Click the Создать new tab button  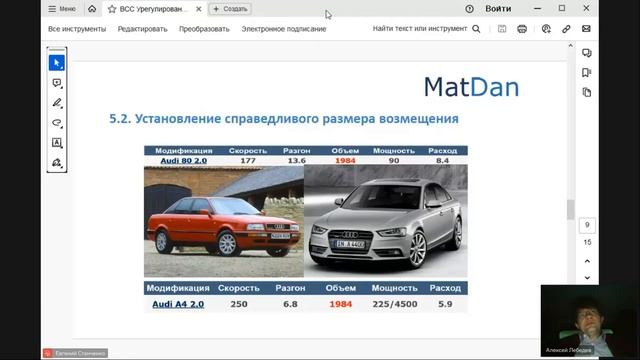coord(230,9)
